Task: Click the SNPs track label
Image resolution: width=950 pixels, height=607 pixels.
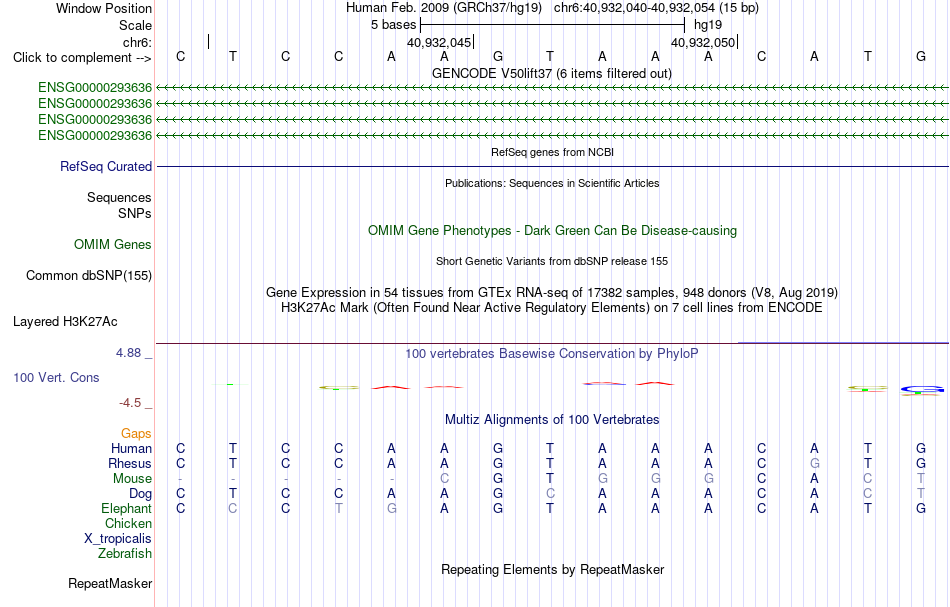Action: tap(135, 213)
